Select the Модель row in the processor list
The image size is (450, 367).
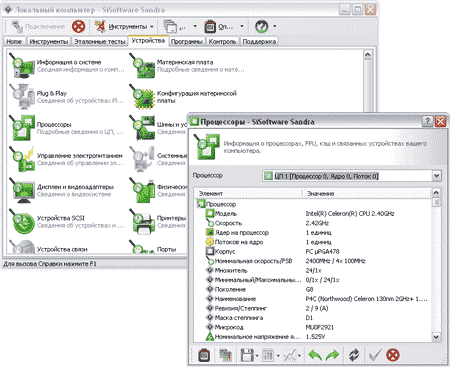pyautogui.click(x=313, y=213)
